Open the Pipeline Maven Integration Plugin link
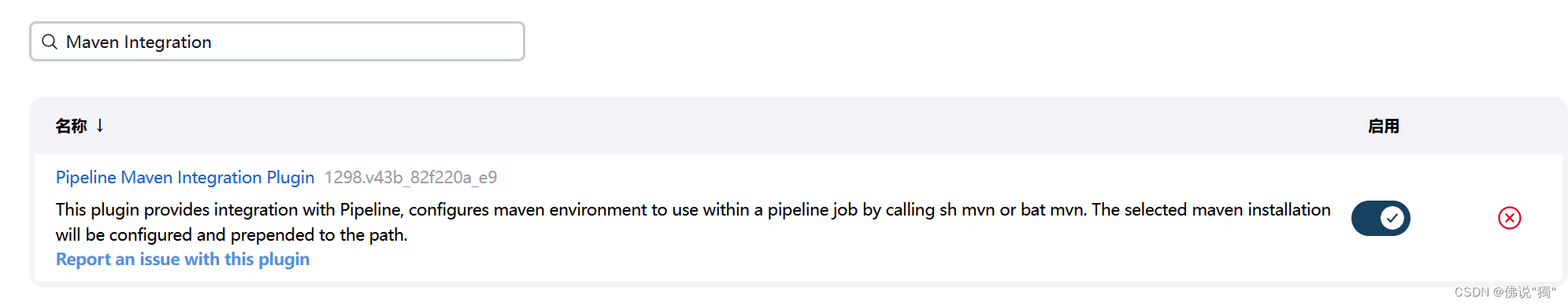Screen dimensions: 1568x306 (x=185, y=177)
